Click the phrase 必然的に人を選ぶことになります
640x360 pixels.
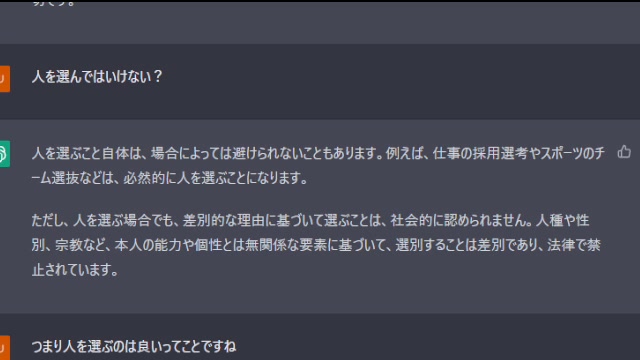click(212, 178)
